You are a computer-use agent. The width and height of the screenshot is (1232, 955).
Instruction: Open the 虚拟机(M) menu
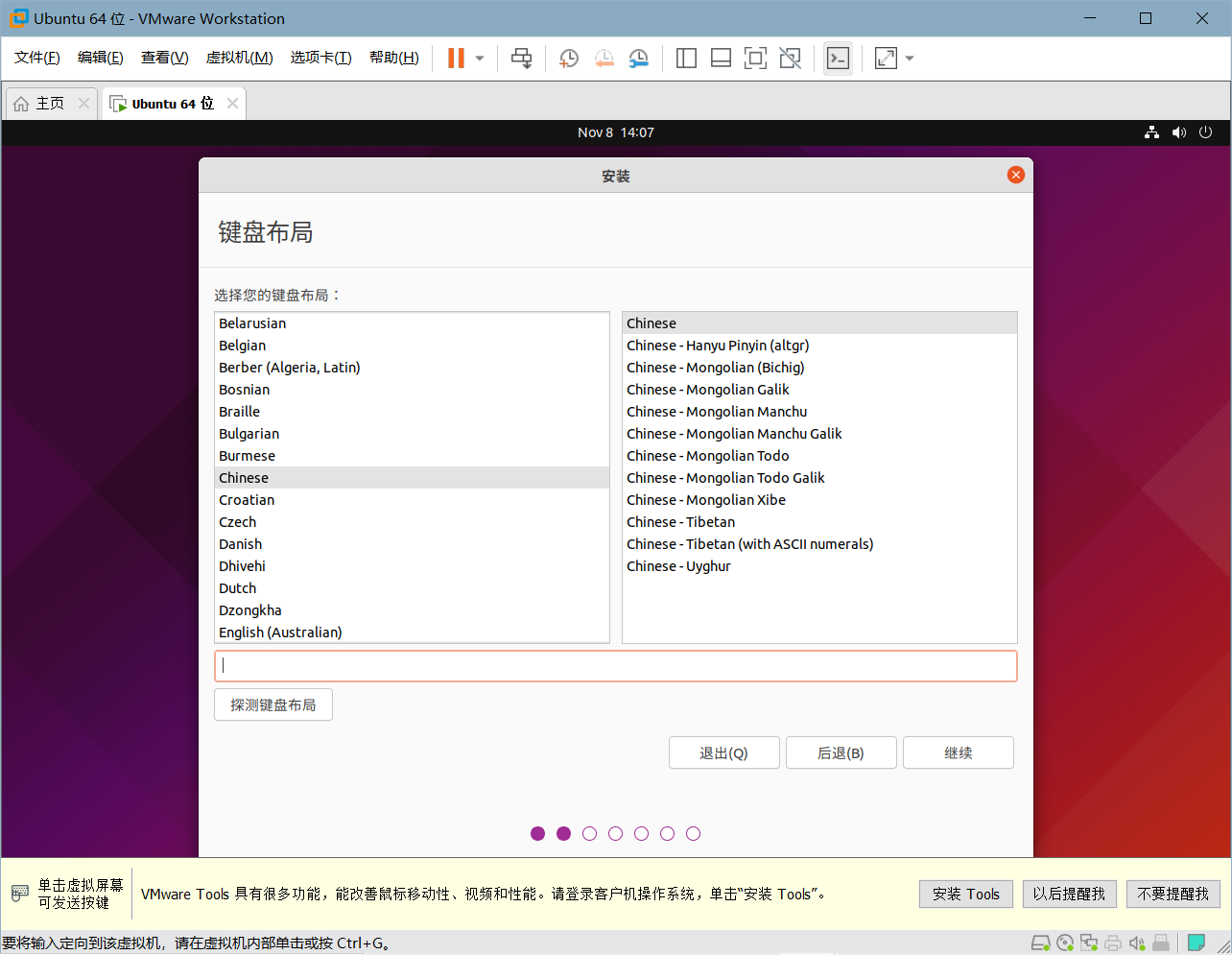point(240,58)
